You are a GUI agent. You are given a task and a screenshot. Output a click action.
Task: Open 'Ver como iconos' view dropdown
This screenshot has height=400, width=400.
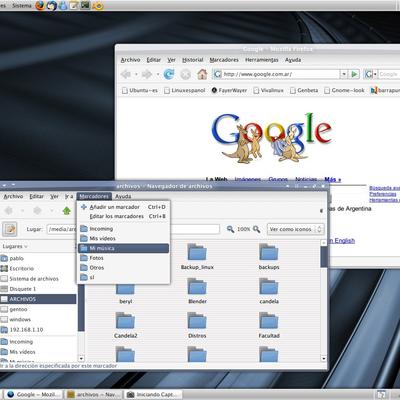(x=295, y=229)
